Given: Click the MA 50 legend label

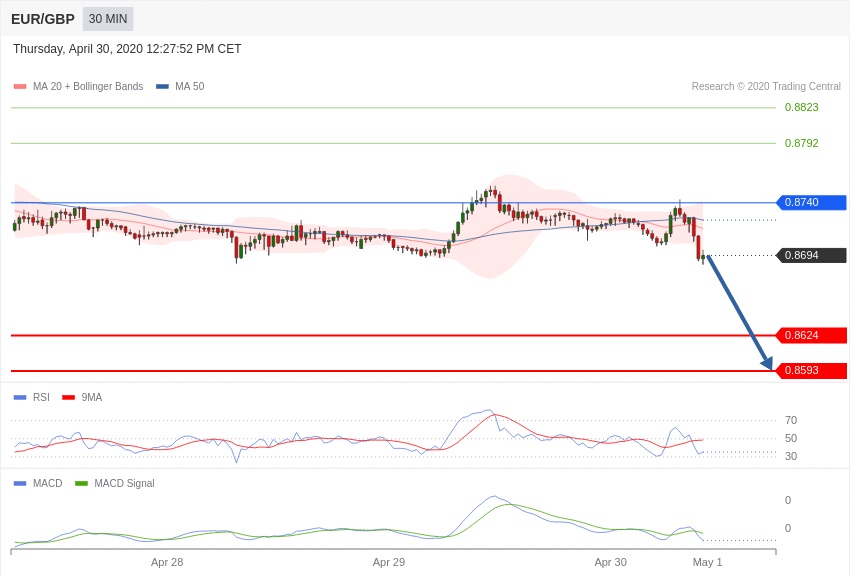Looking at the screenshot, I should click(190, 86).
